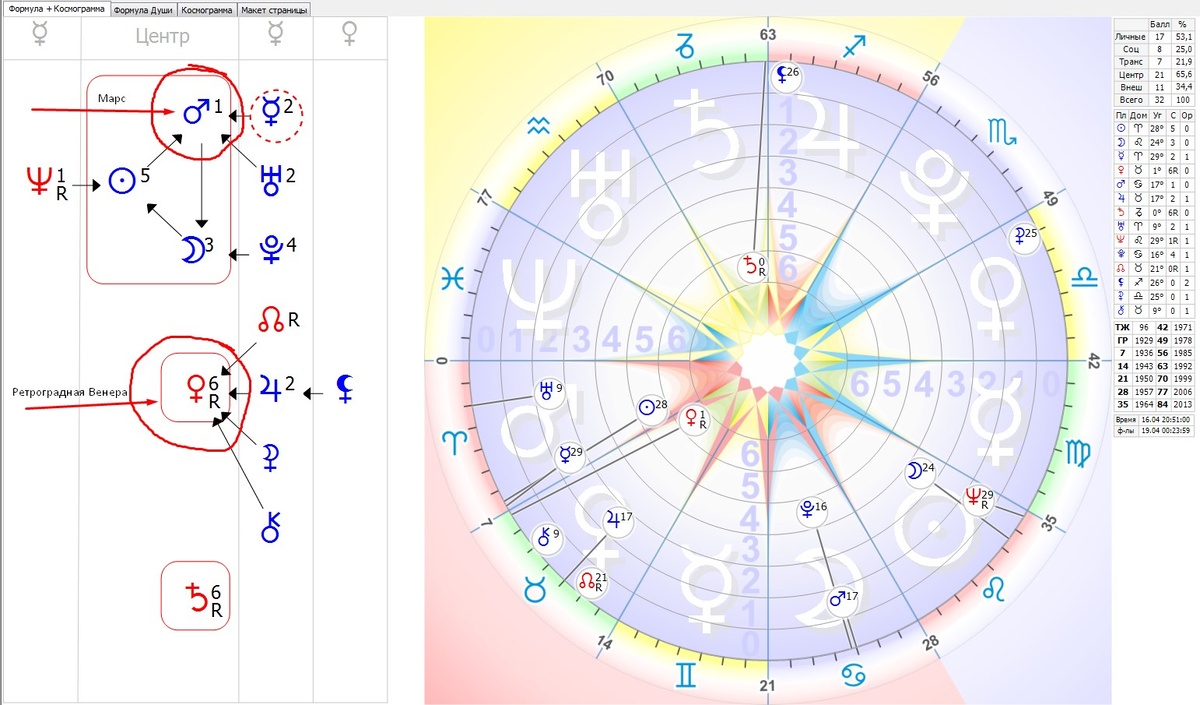This screenshot has width=1200, height=705.
Task: Click Chiron marker at 9 near Taurus
Action: (x=547, y=536)
